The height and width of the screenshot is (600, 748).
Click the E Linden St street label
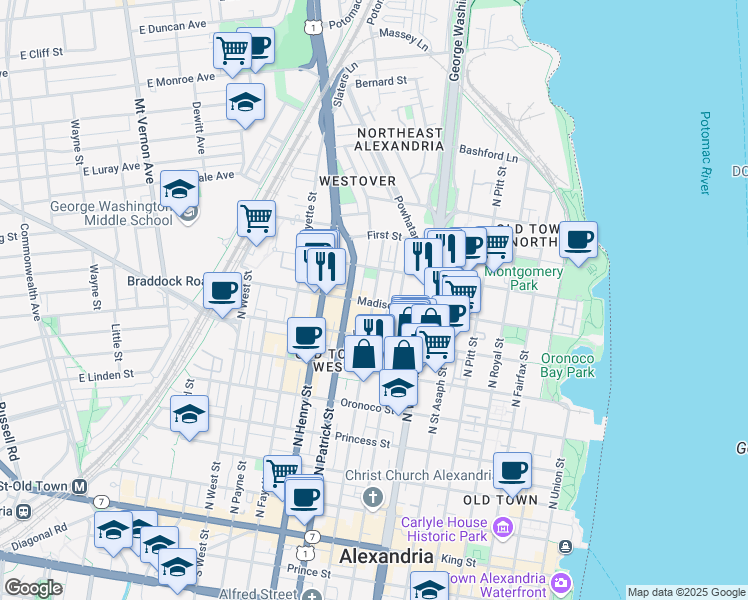pos(106,376)
